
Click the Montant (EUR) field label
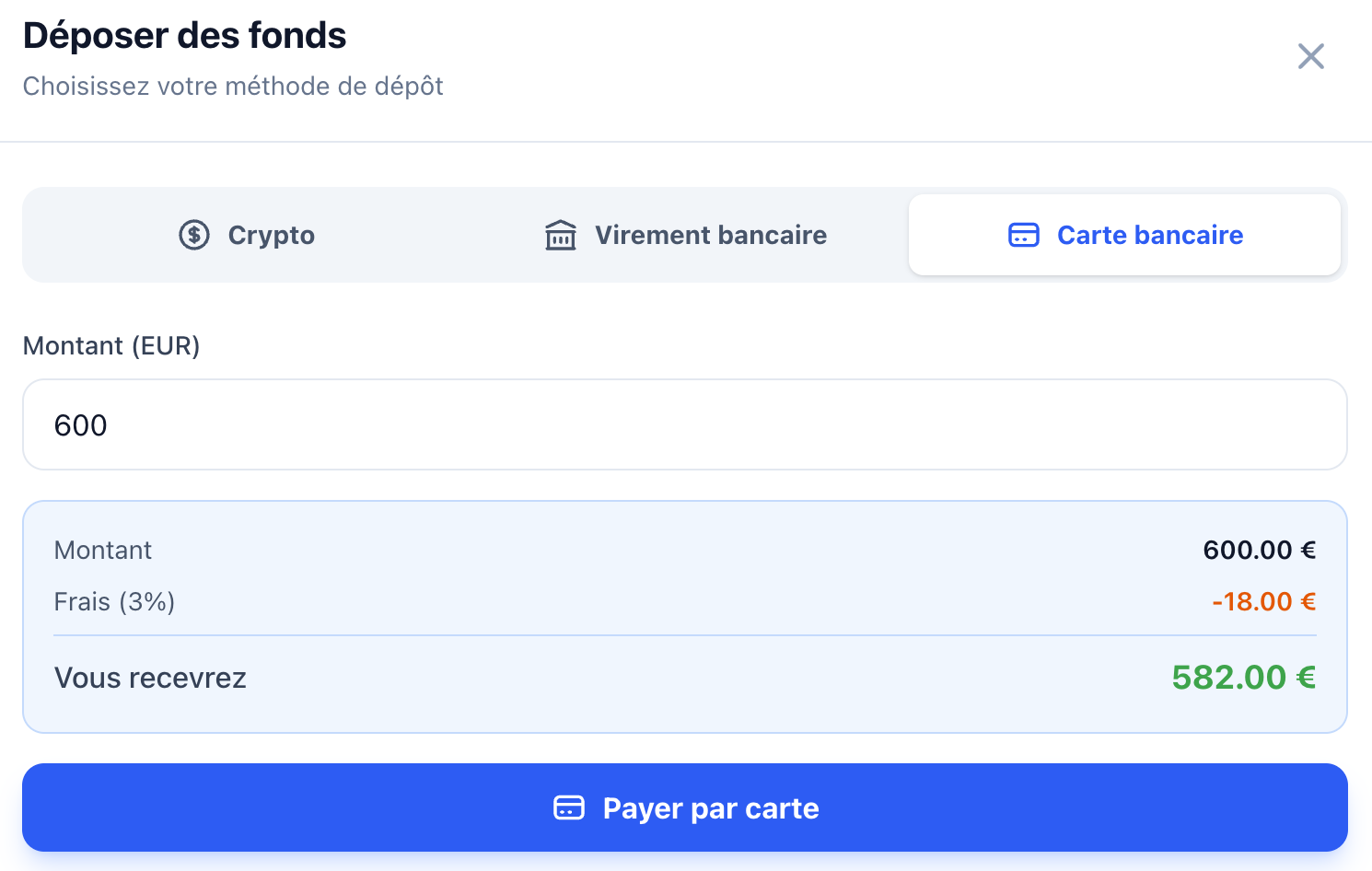(111, 346)
